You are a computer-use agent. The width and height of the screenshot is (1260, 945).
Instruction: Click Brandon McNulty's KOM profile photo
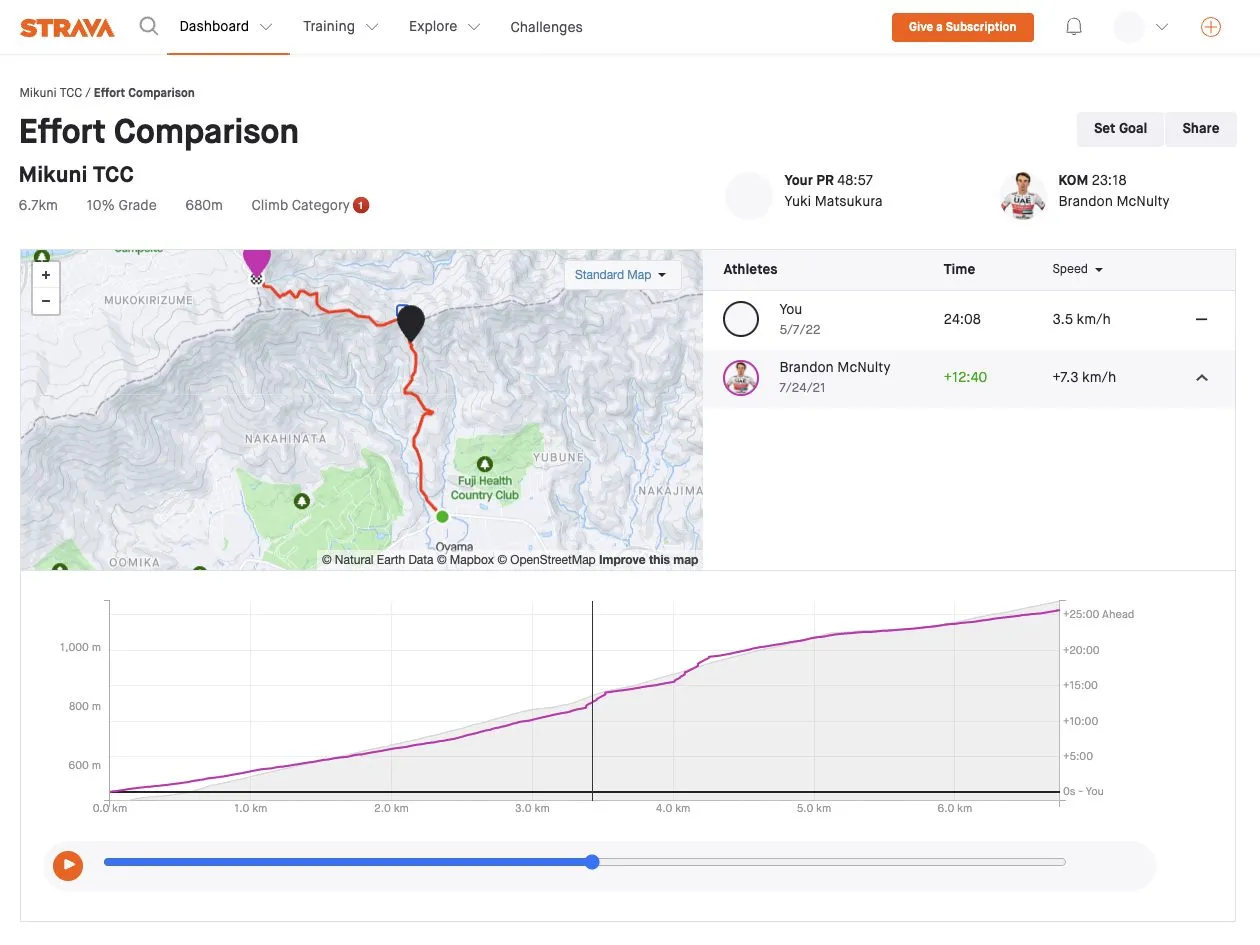pyautogui.click(x=1023, y=195)
